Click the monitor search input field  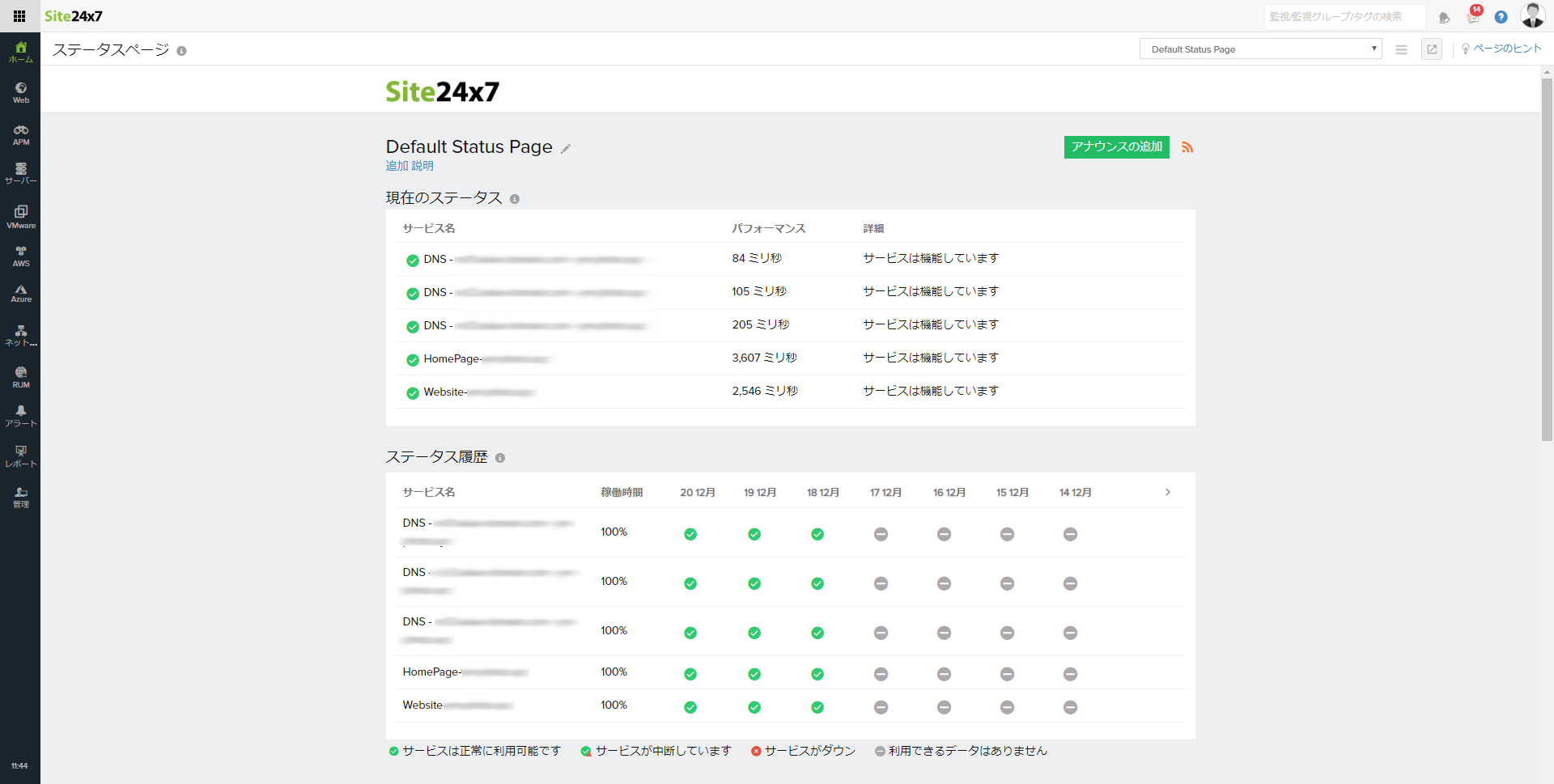click(1344, 17)
